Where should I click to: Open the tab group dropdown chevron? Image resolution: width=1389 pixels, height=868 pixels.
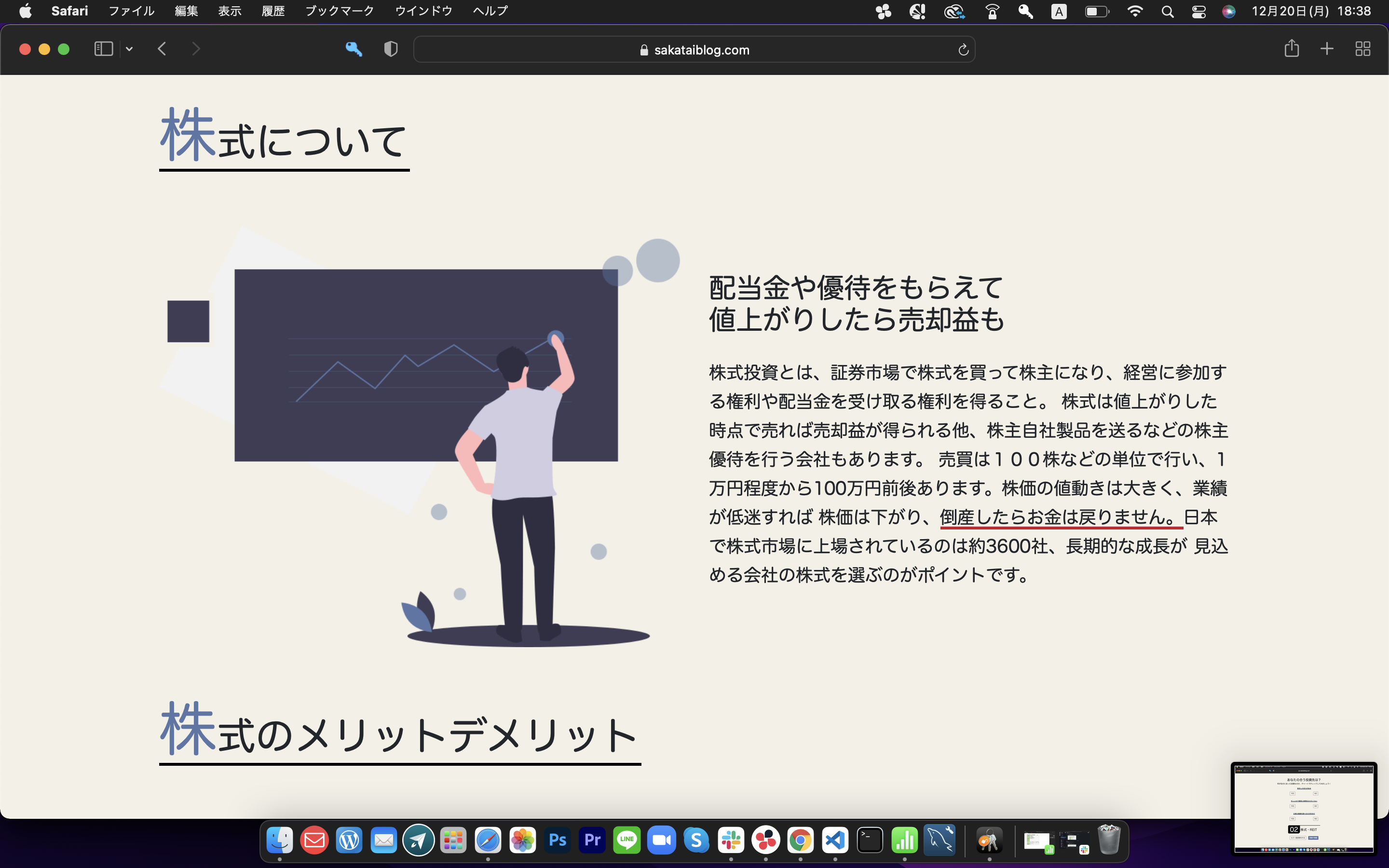[129, 49]
